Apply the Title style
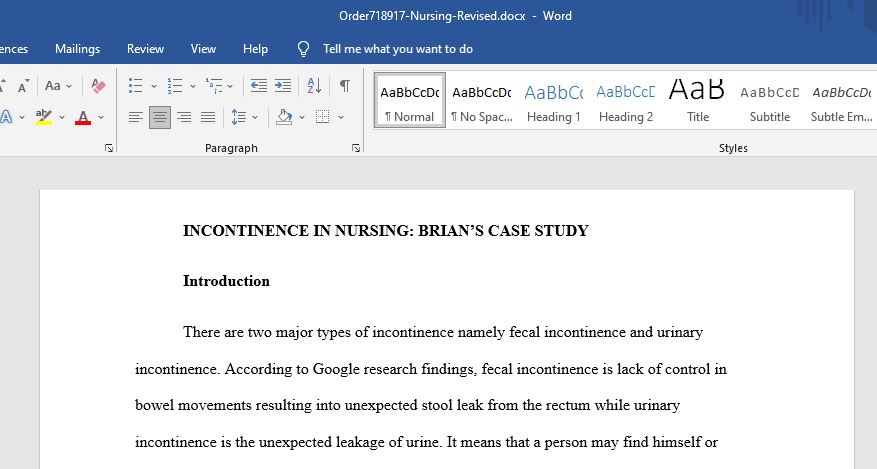Image resolution: width=877 pixels, height=469 pixels. [x=697, y=101]
